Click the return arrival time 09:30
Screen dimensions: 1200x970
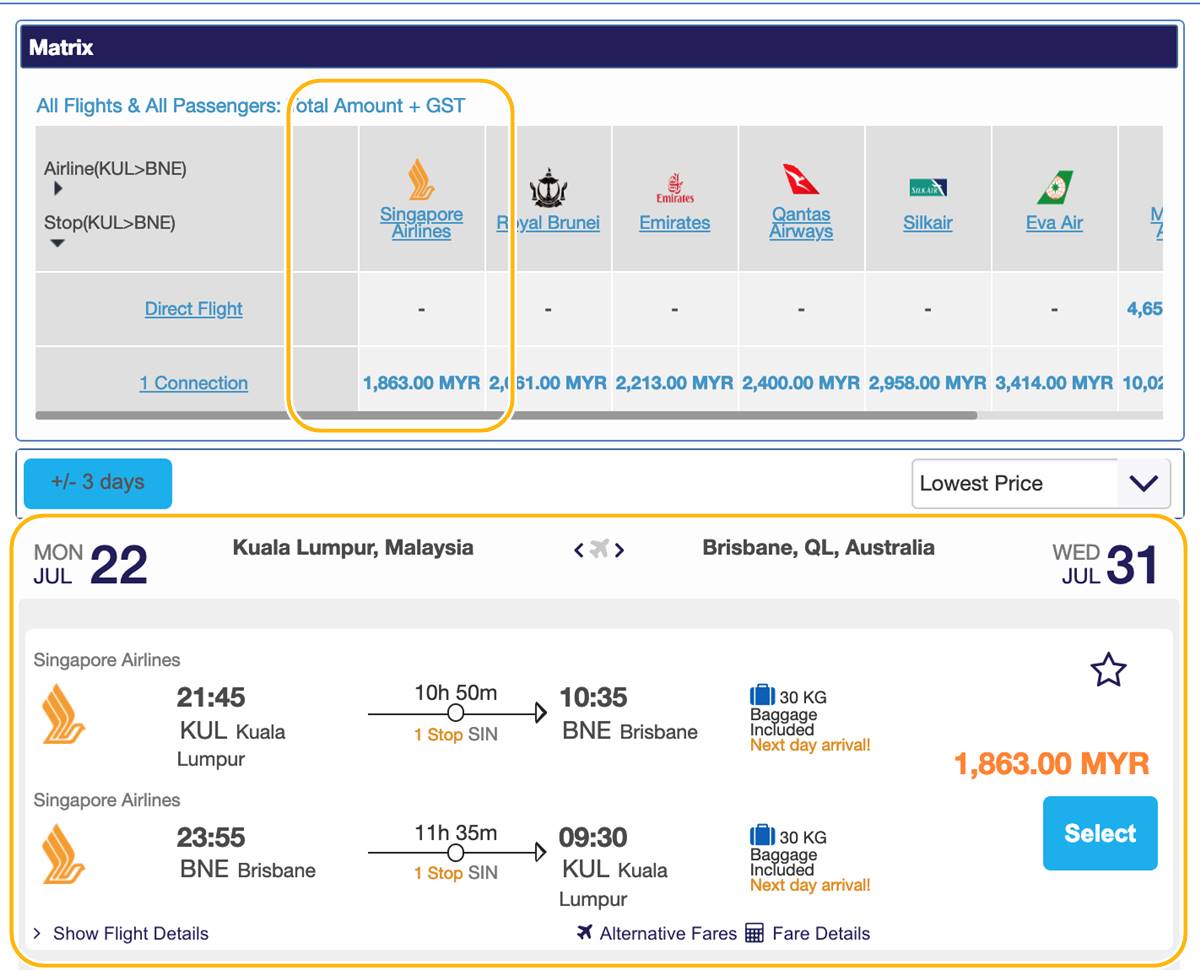coord(593,837)
